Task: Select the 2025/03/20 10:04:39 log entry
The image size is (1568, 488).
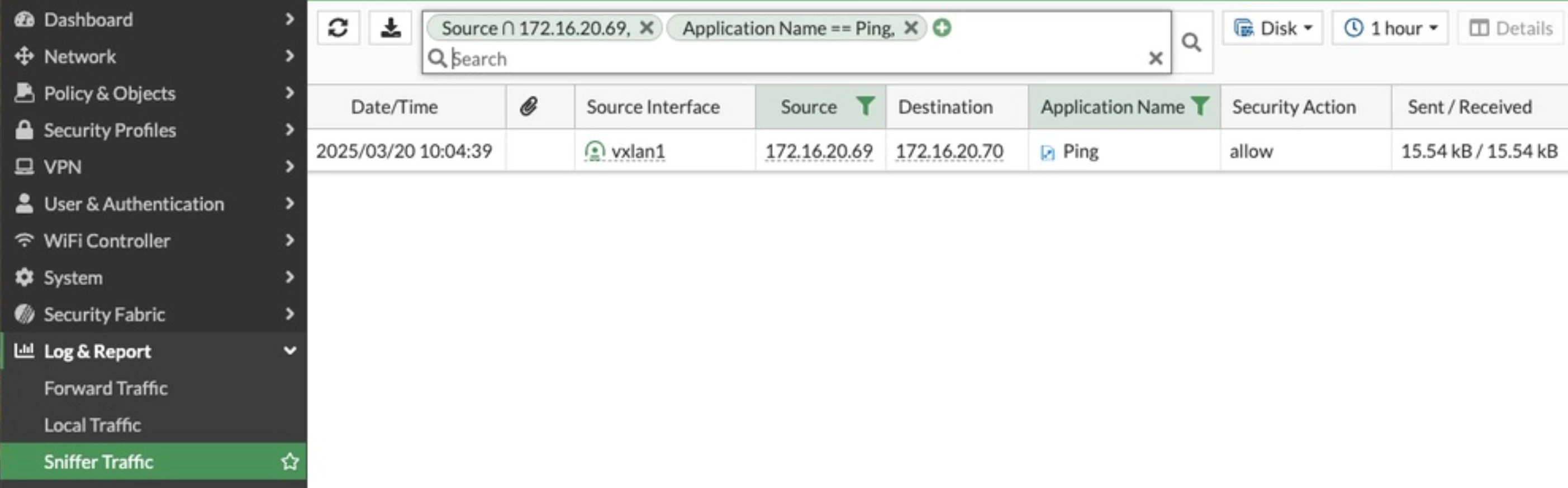Action: pos(404,151)
